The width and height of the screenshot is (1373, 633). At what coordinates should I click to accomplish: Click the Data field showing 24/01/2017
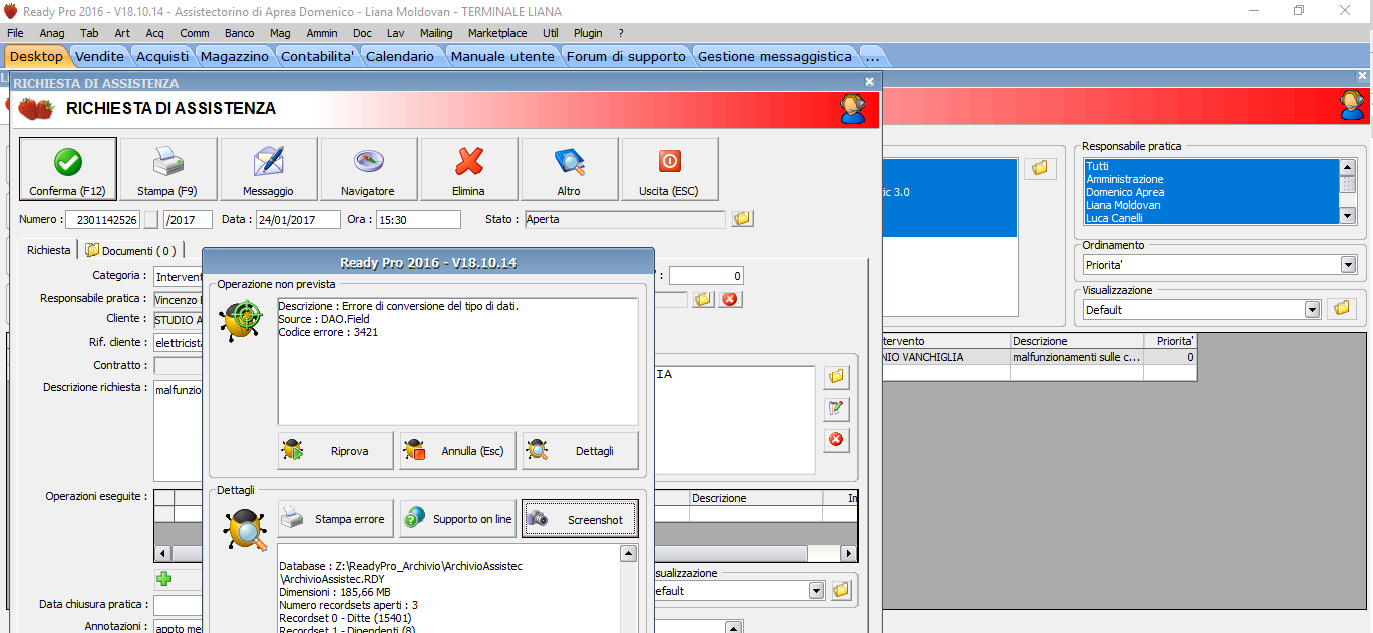[298, 220]
